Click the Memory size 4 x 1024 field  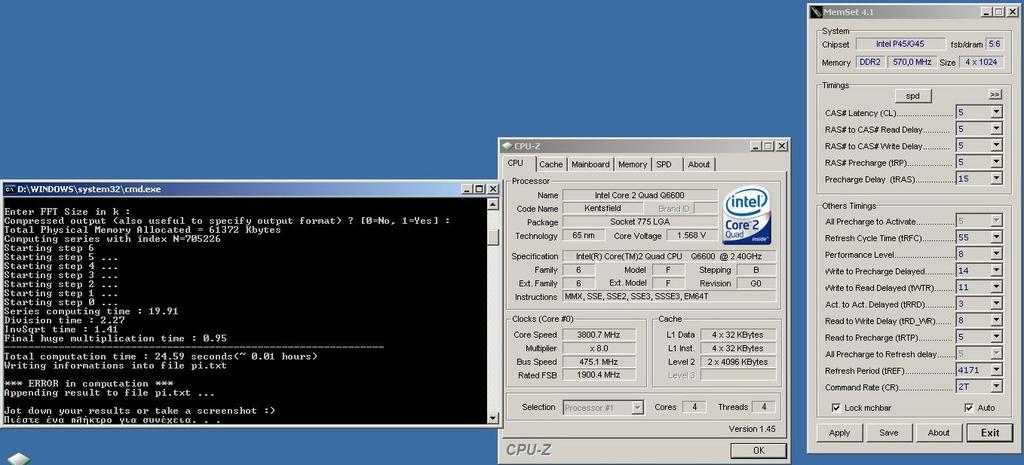(982, 62)
